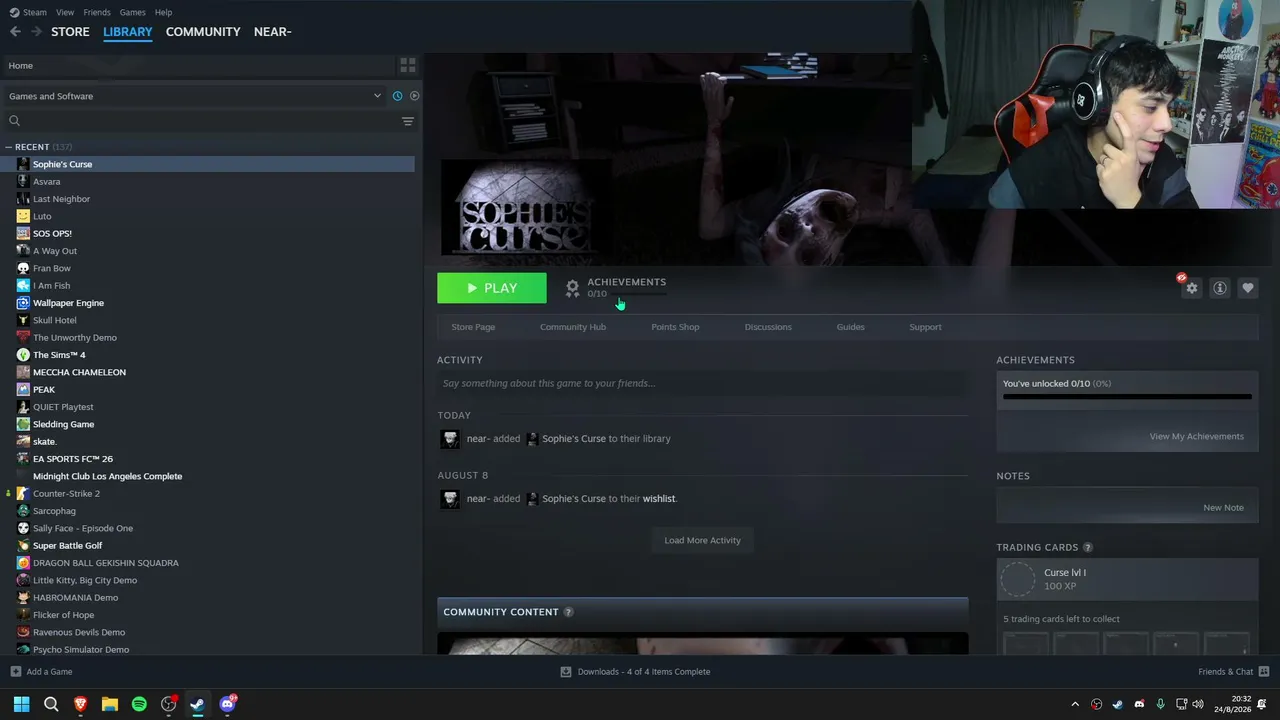Click Wallpaper Engine icon in library list

pyautogui.click(x=23, y=303)
